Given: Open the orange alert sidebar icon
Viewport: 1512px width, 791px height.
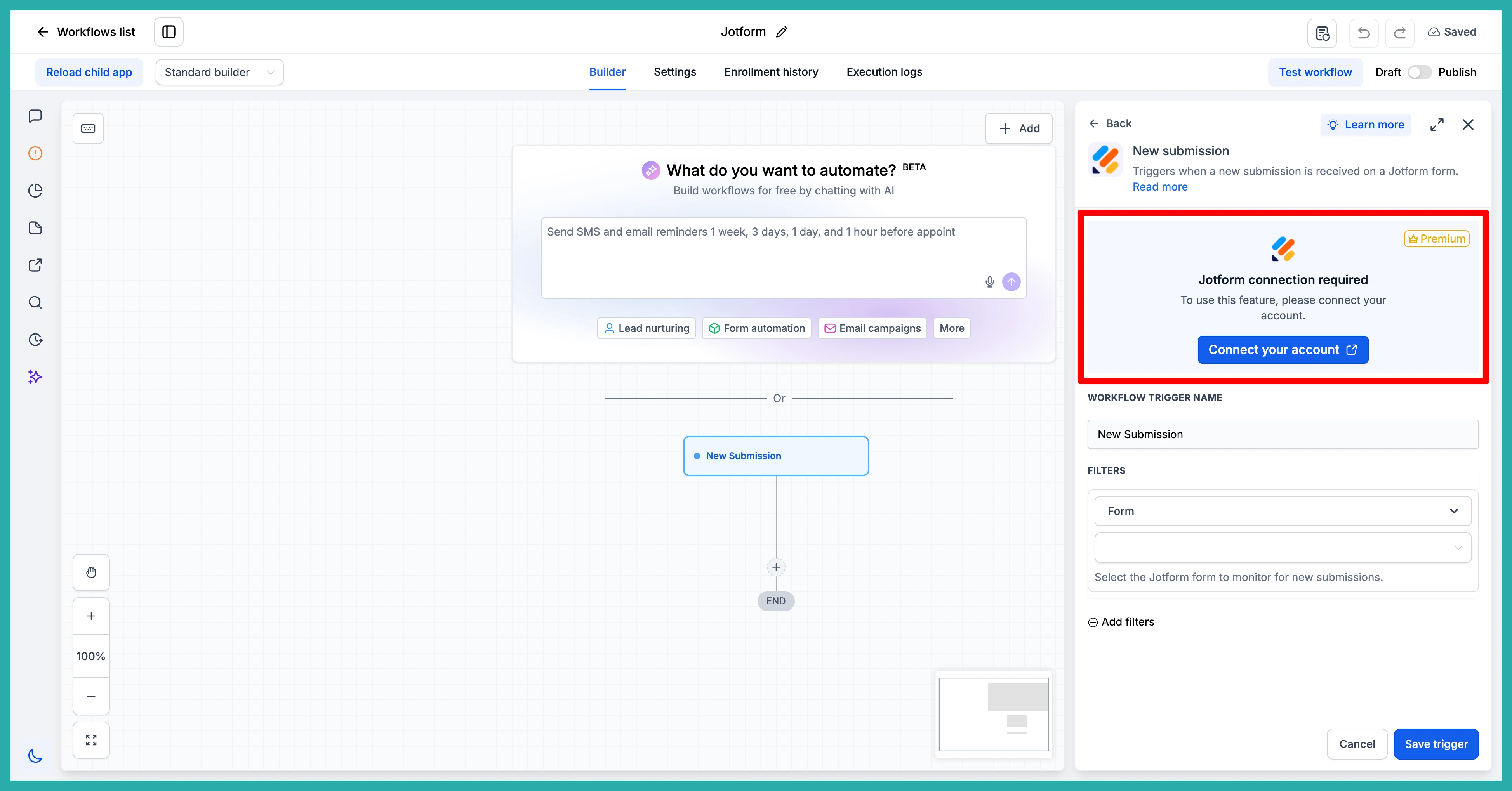Looking at the screenshot, I should coord(35,153).
